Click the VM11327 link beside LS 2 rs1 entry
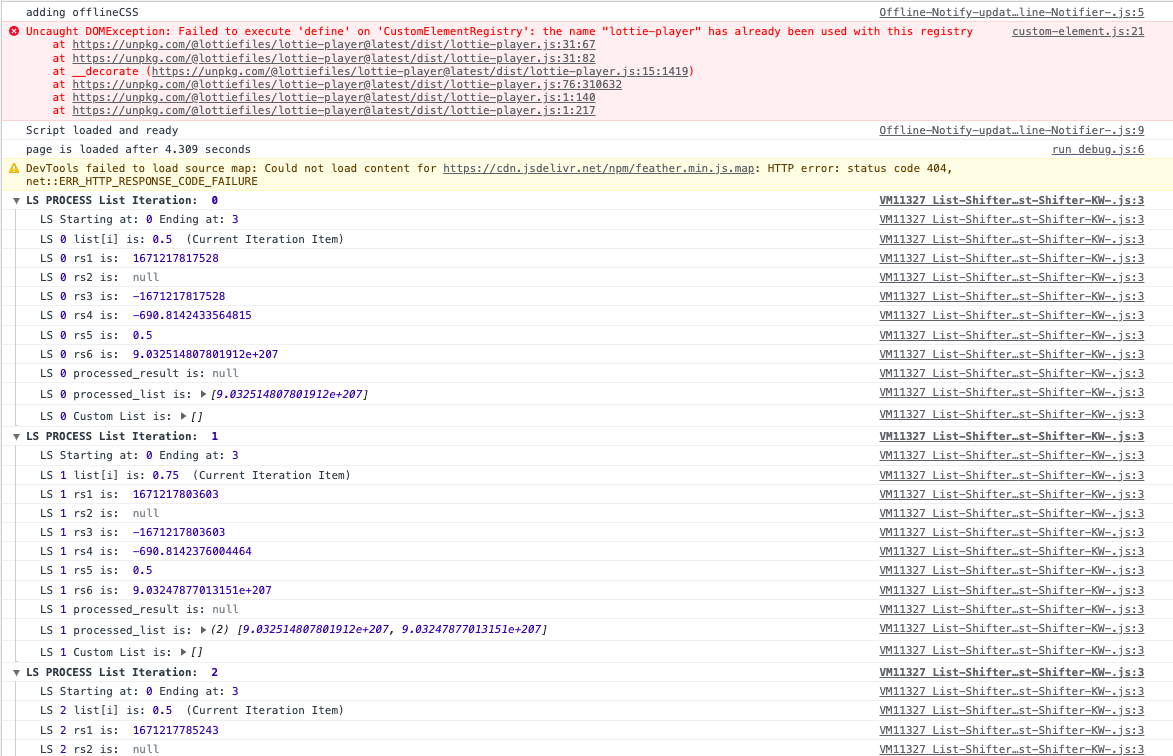The width and height of the screenshot is (1173, 756). (x=1011, y=729)
